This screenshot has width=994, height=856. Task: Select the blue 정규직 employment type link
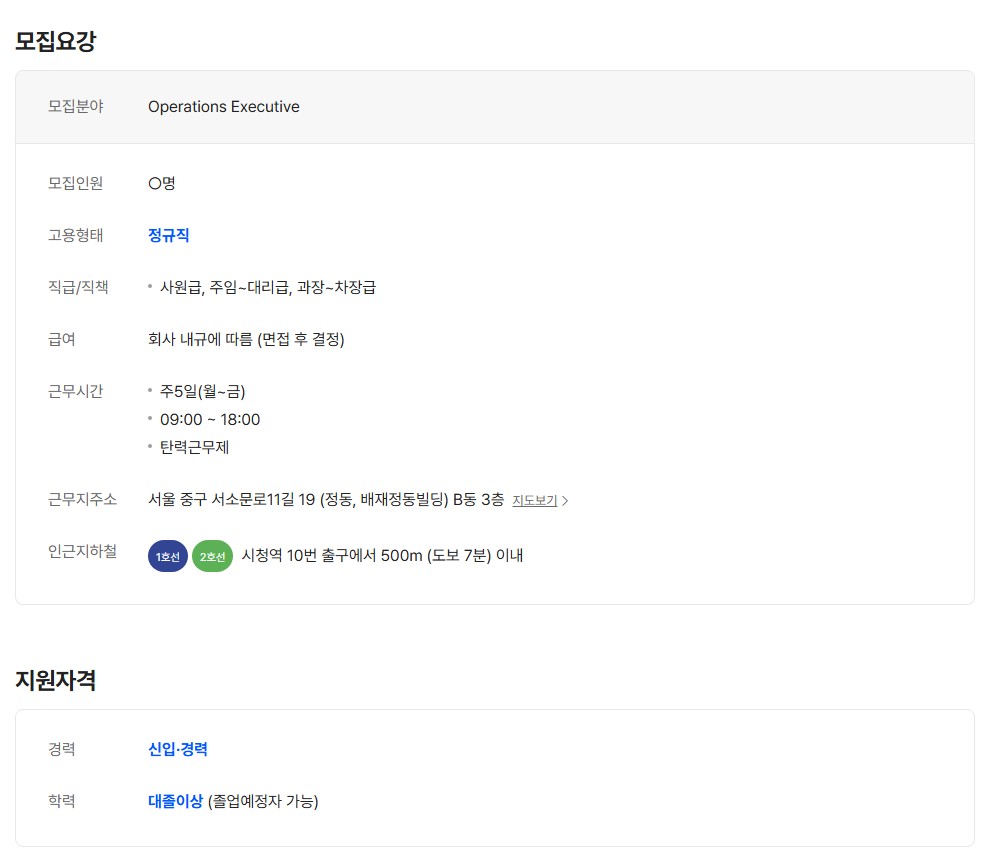(168, 236)
